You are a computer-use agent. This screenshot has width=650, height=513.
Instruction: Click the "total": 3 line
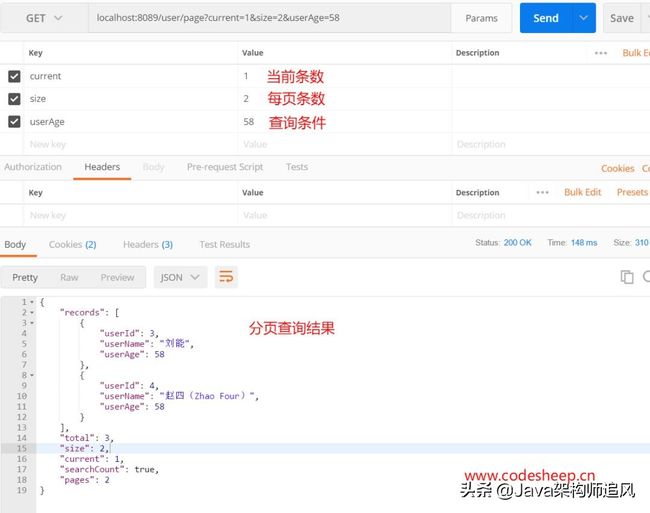(87, 438)
